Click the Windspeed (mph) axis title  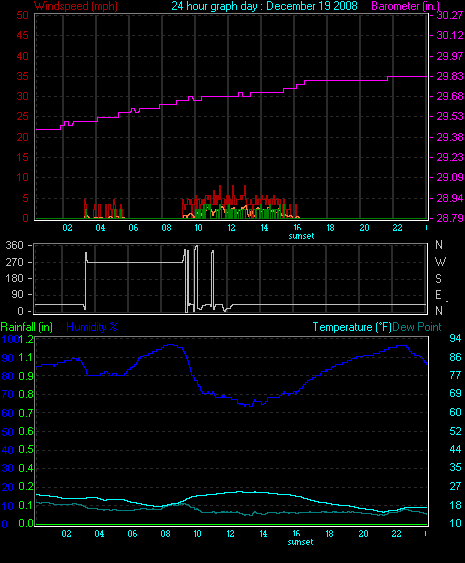click(76, 6)
